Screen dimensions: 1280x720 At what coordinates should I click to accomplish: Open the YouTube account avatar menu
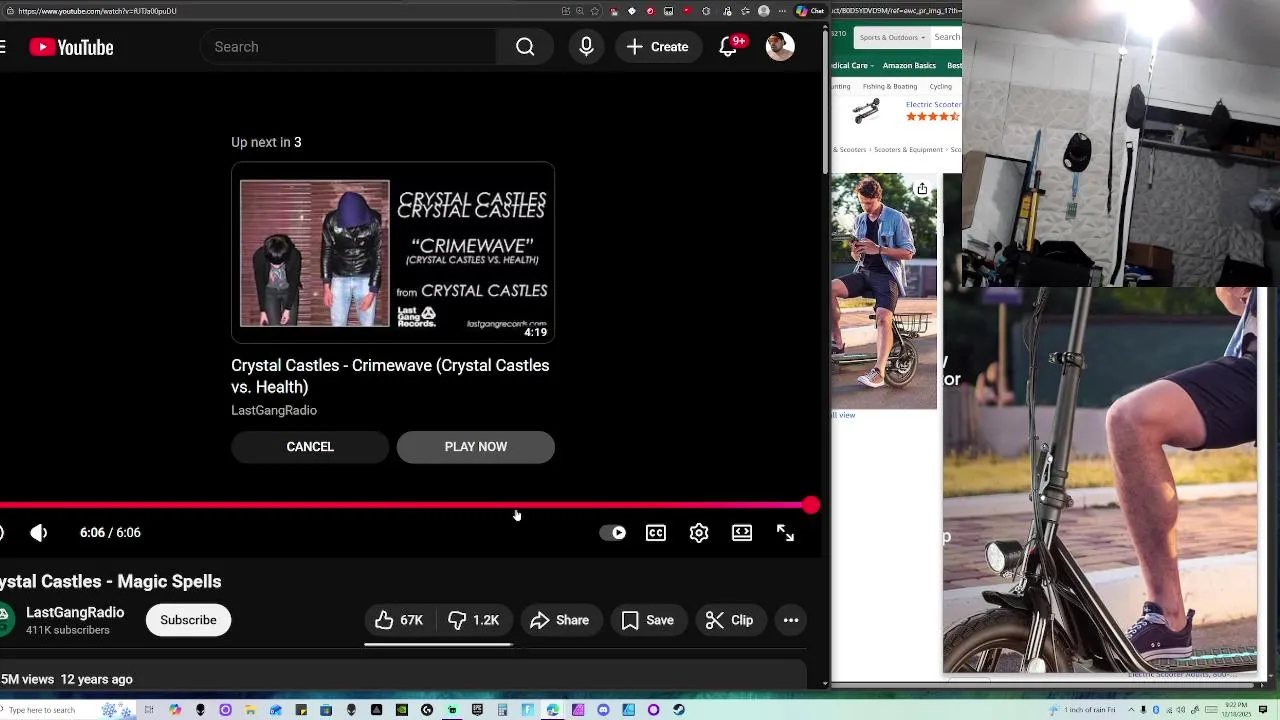(x=780, y=47)
